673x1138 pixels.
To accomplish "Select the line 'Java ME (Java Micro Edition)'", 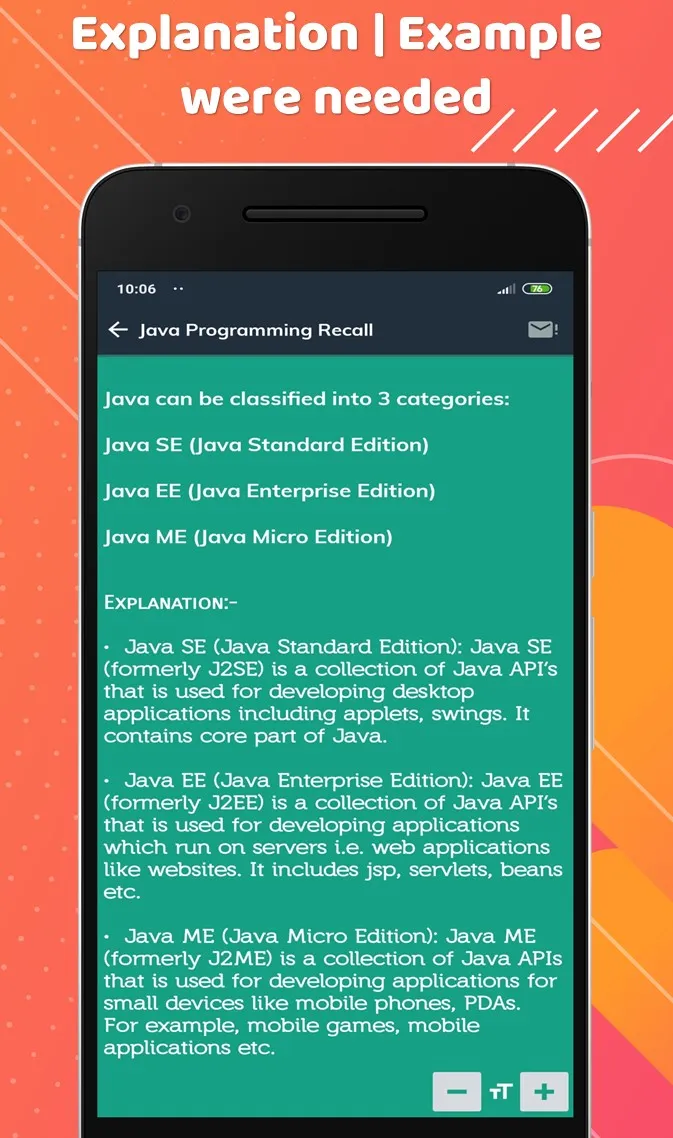I will point(248,537).
